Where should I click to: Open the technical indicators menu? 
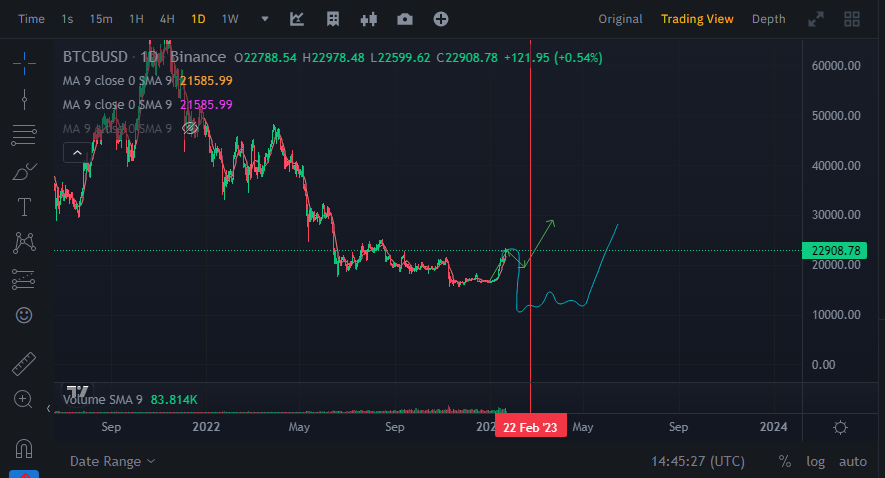[x=297, y=19]
